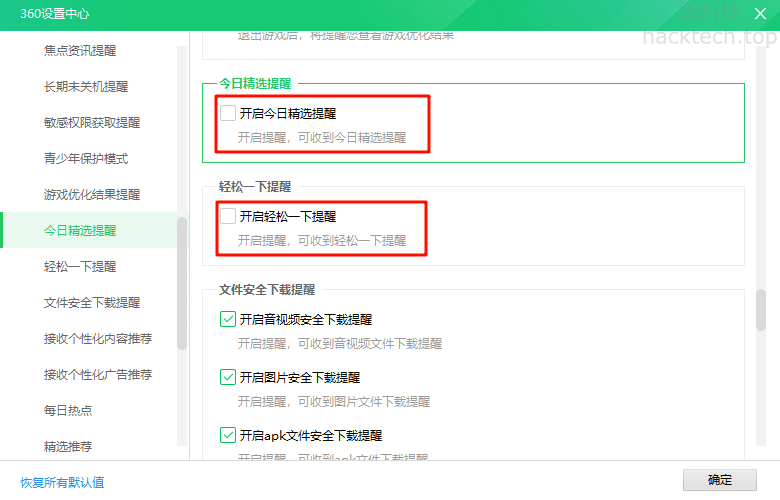Jump to 轻松一下提醒 section
The image size is (780, 500).
pos(80,267)
